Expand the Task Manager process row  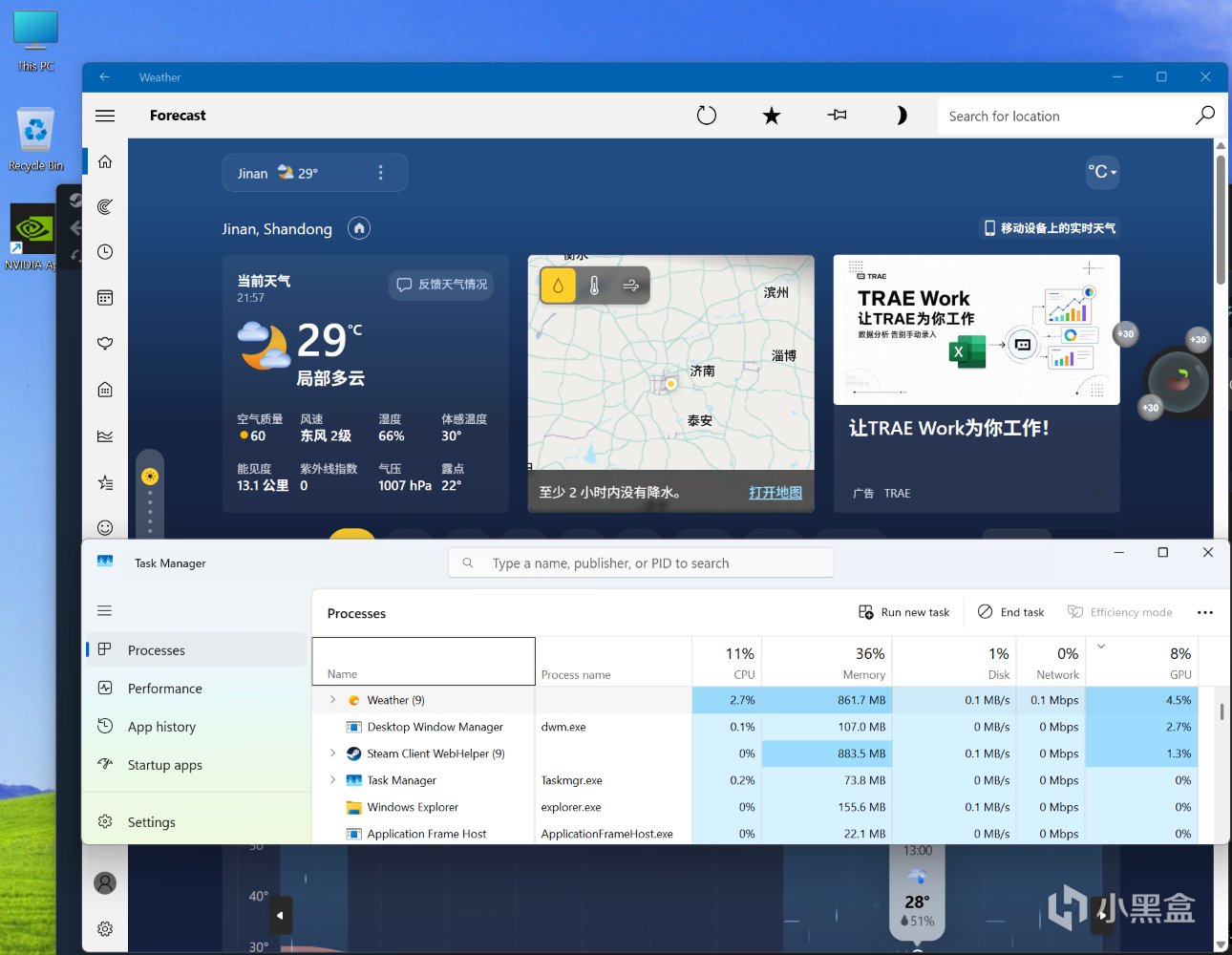pyautogui.click(x=332, y=780)
